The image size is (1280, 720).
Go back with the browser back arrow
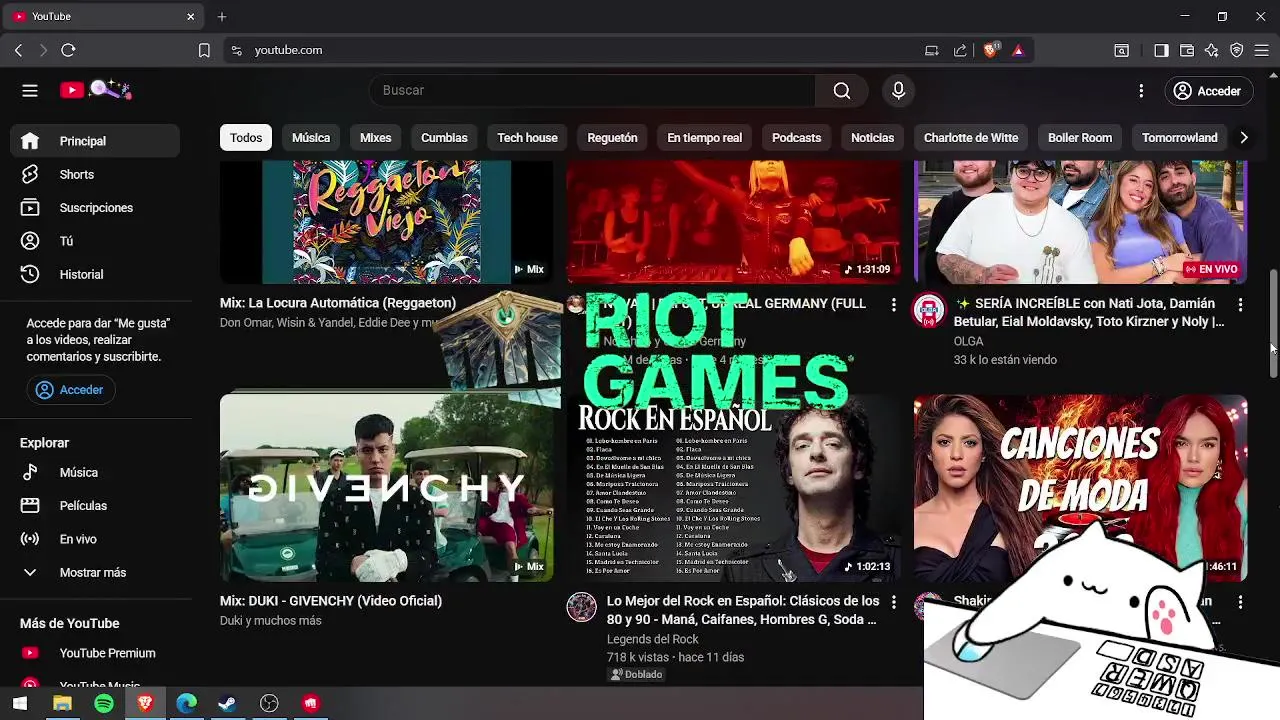click(x=18, y=50)
